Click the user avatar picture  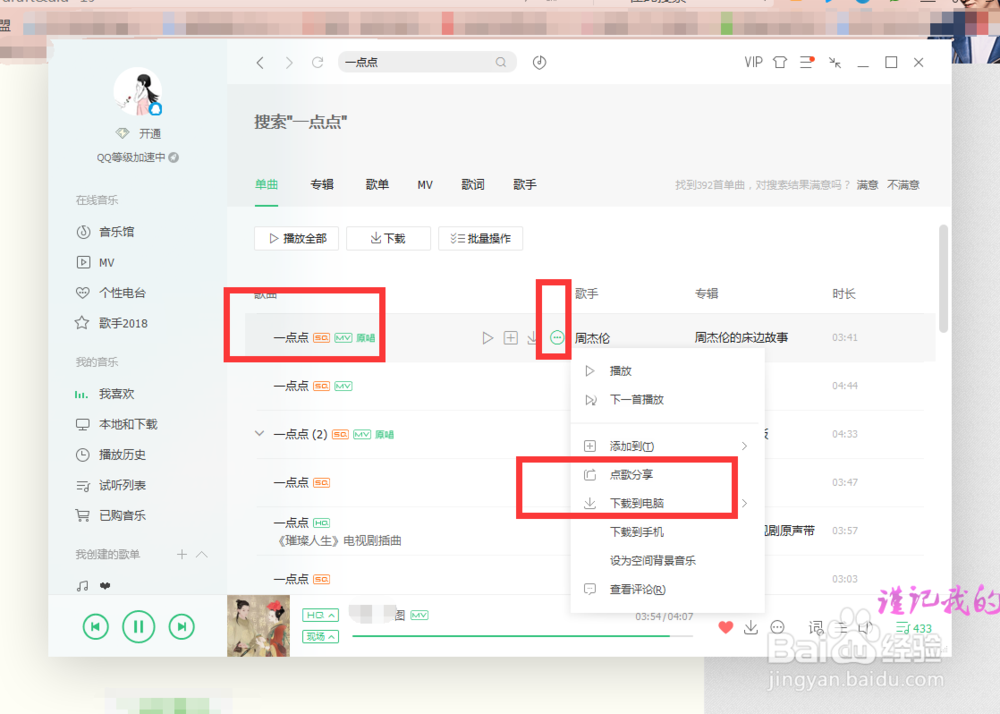pyautogui.click(x=137, y=91)
